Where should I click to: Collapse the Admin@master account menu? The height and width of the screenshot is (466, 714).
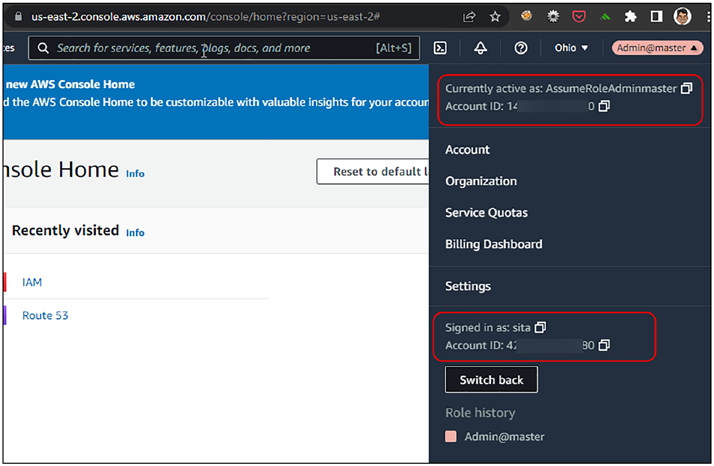tap(658, 48)
